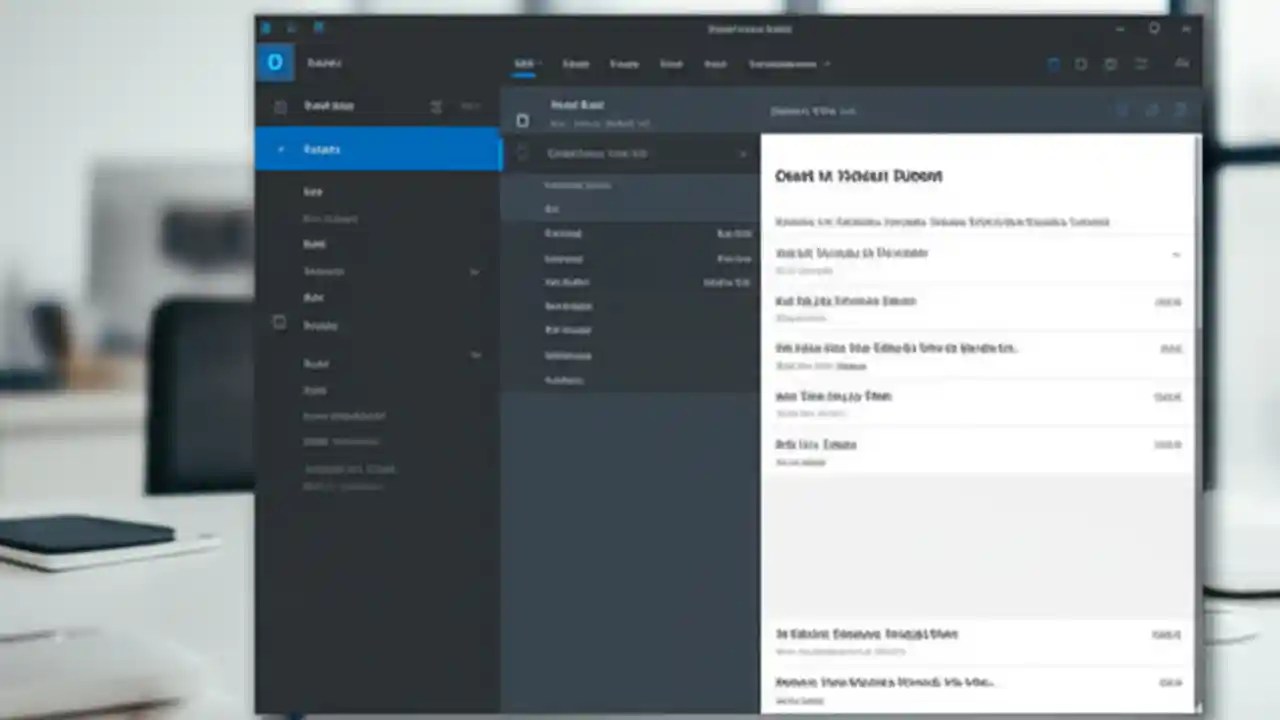Select the highlighted Inbox folder in the sidebar

(322, 149)
